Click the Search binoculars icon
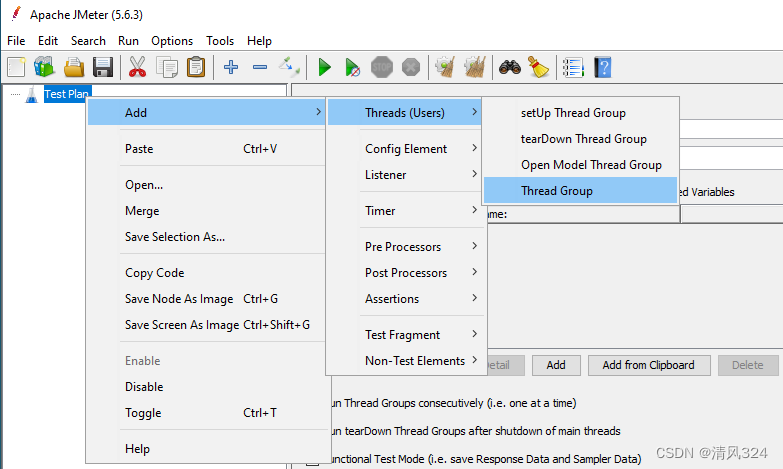 tap(509, 67)
